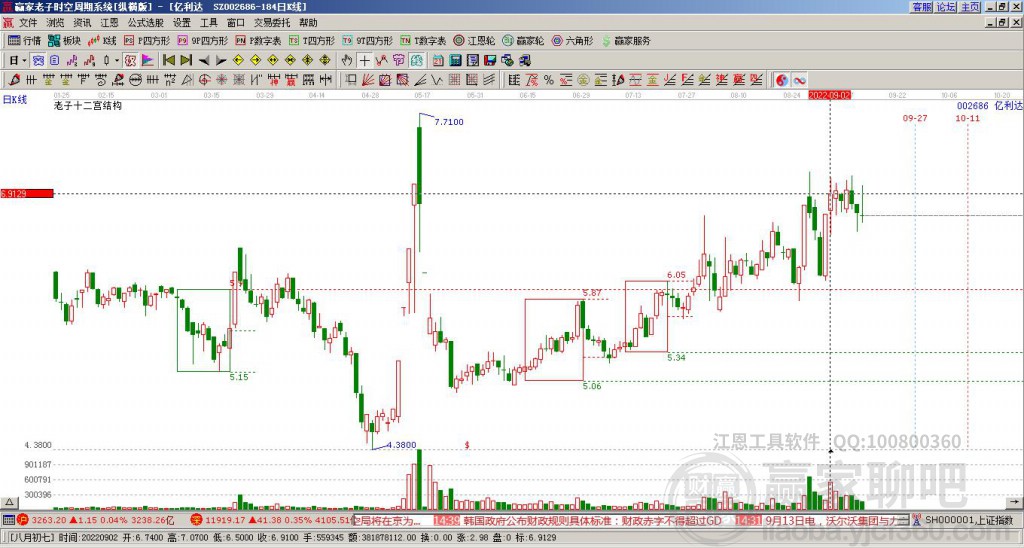1024x548 pixels.
Task: Click the scroll-up triangle button at bottom left
Action: click(8, 502)
